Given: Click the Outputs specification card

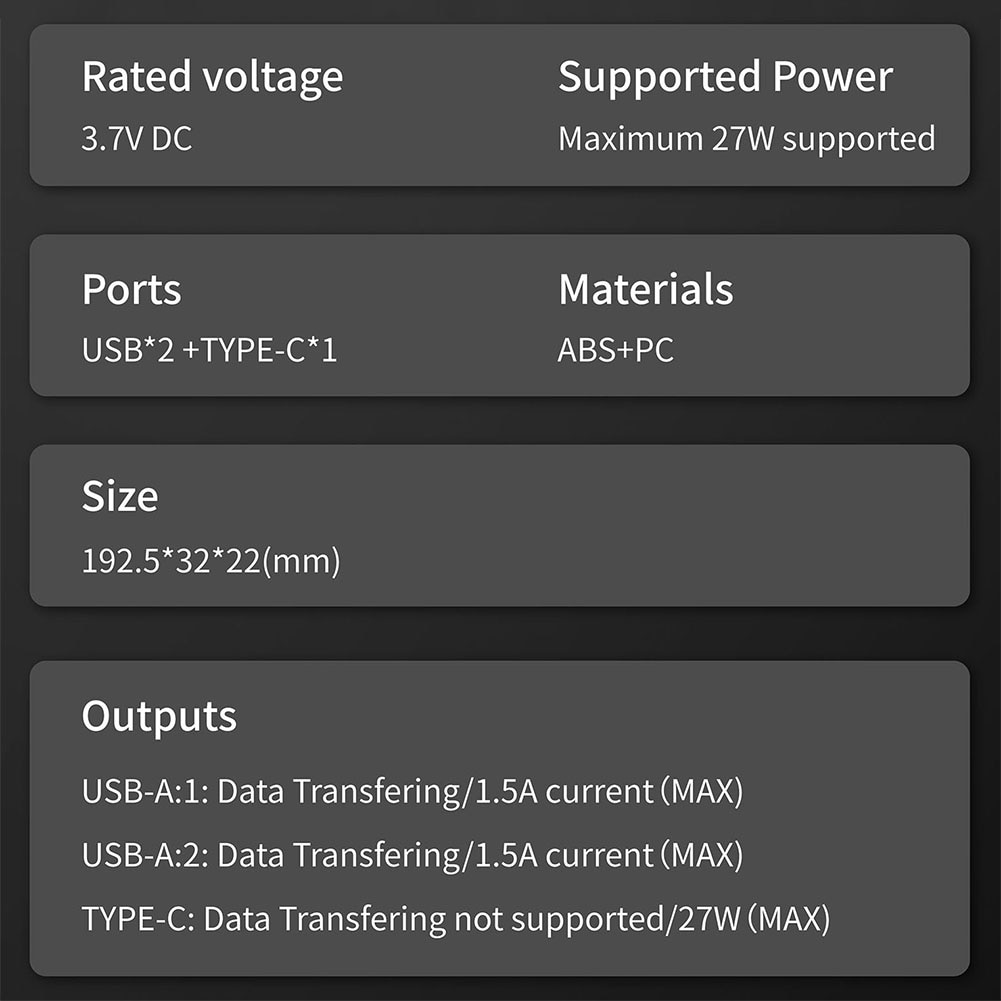Looking at the screenshot, I should (x=500, y=818).
